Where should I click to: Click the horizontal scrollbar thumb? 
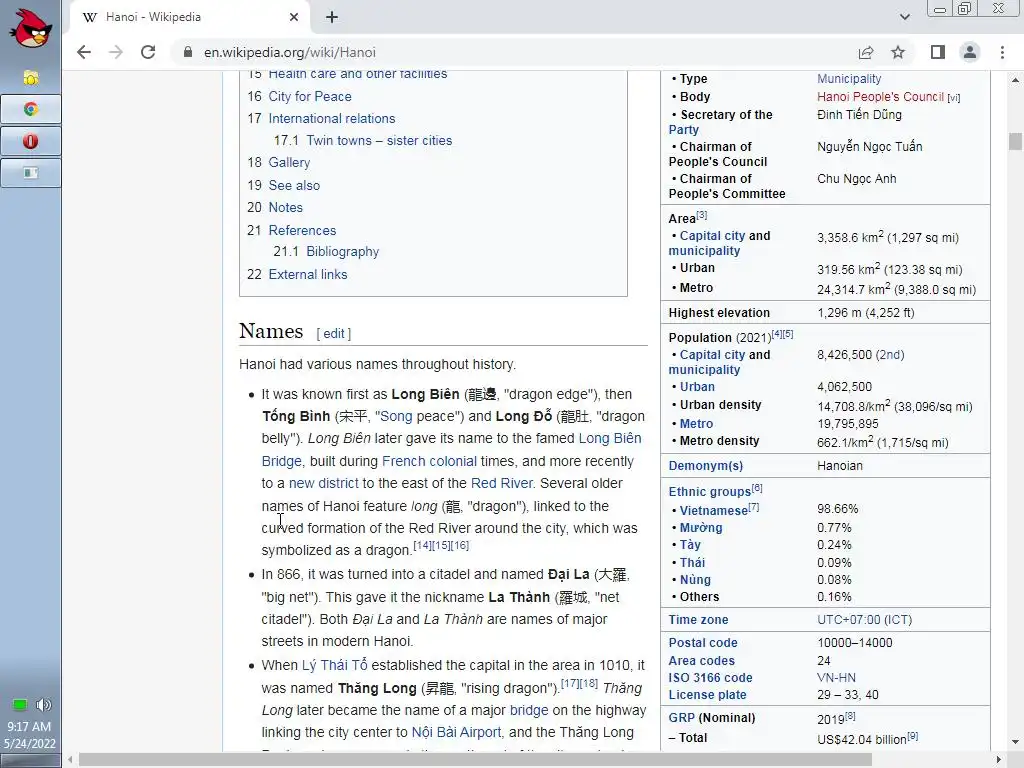click(x=475, y=760)
